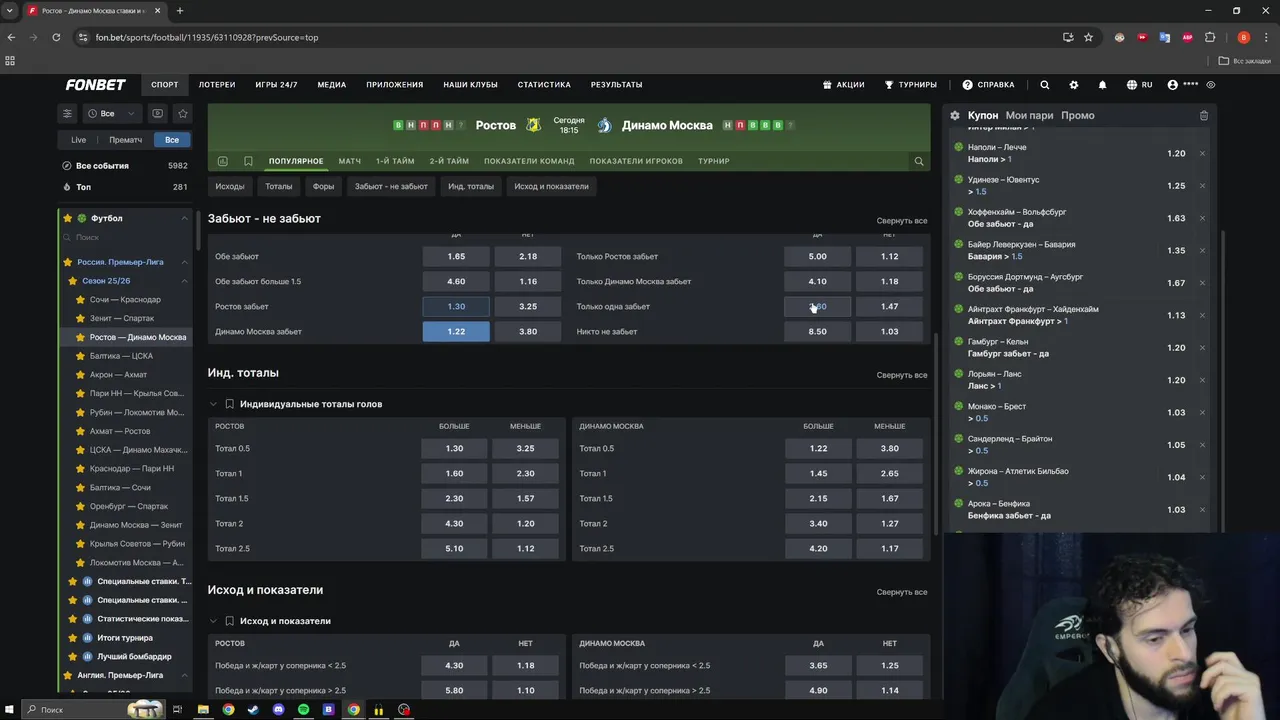Click the match statistics chart icon
1280x720 pixels.
coord(222,161)
